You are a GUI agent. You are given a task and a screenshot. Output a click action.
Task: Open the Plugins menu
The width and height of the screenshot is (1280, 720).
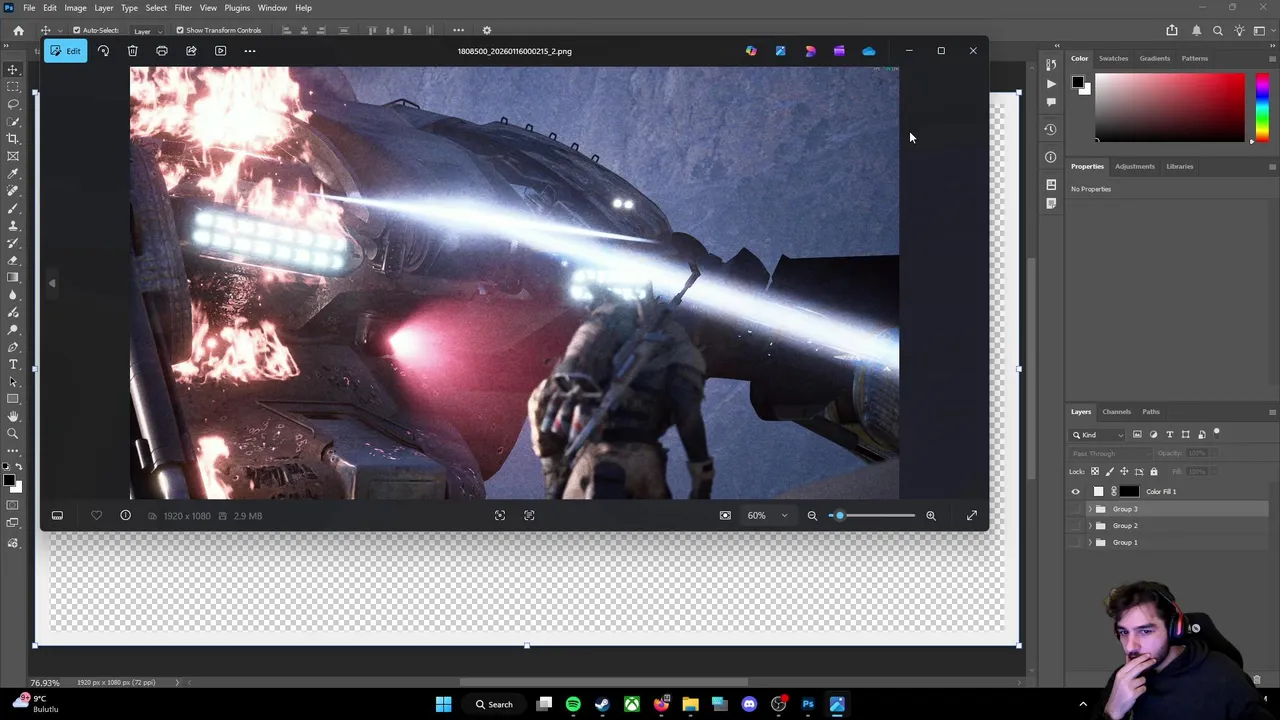237,8
